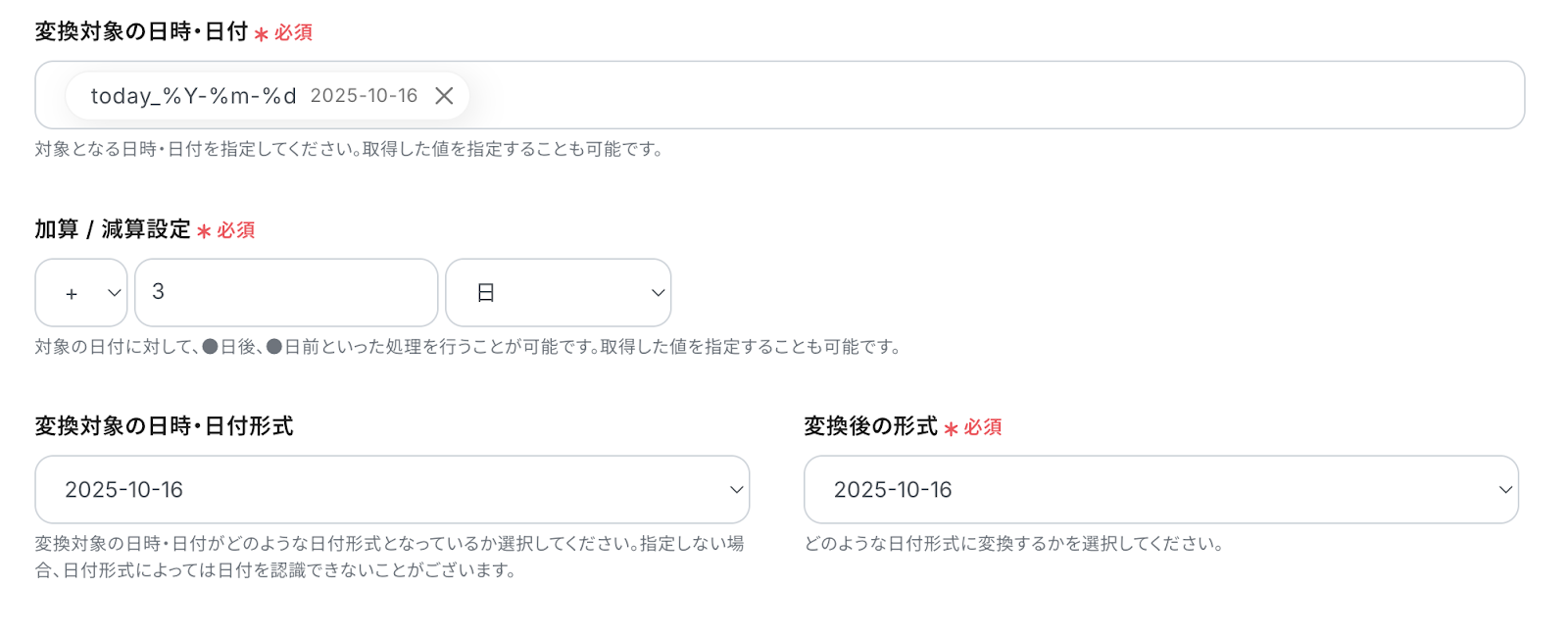This screenshot has height=637, width=1568.
Task: Open the plus/minus operator dropdown
Action: click(x=81, y=293)
